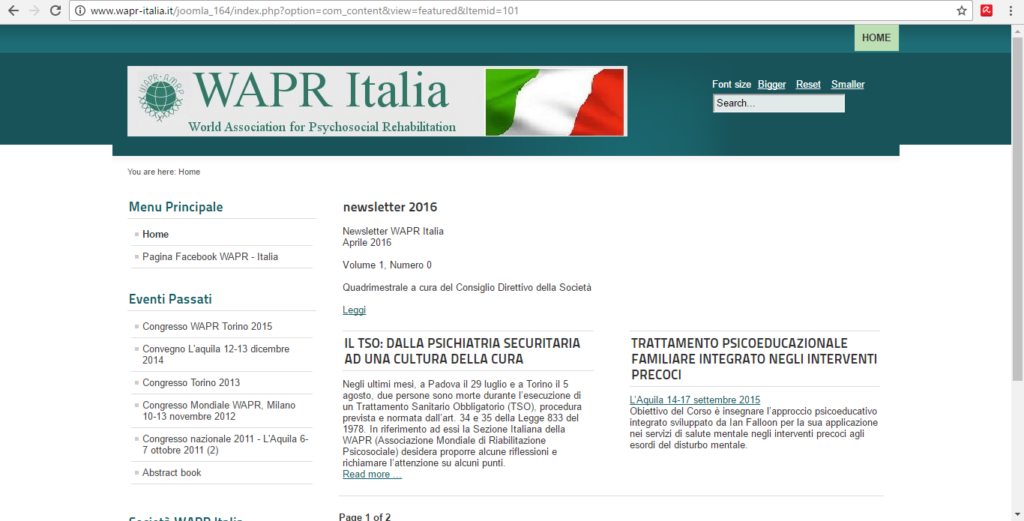Image resolution: width=1024 pixels, height=521 pixels.
Task: Click the browser forward arrow
Action: point(34,10)
